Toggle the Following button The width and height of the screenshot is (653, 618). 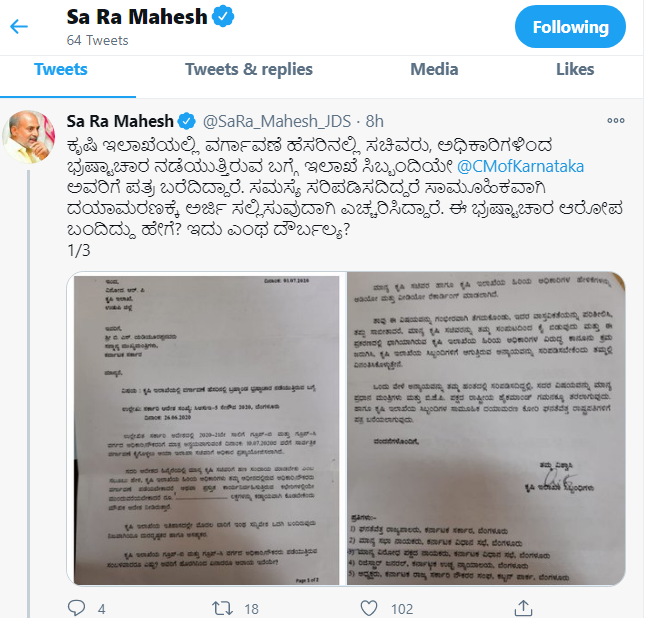[570, 27]
